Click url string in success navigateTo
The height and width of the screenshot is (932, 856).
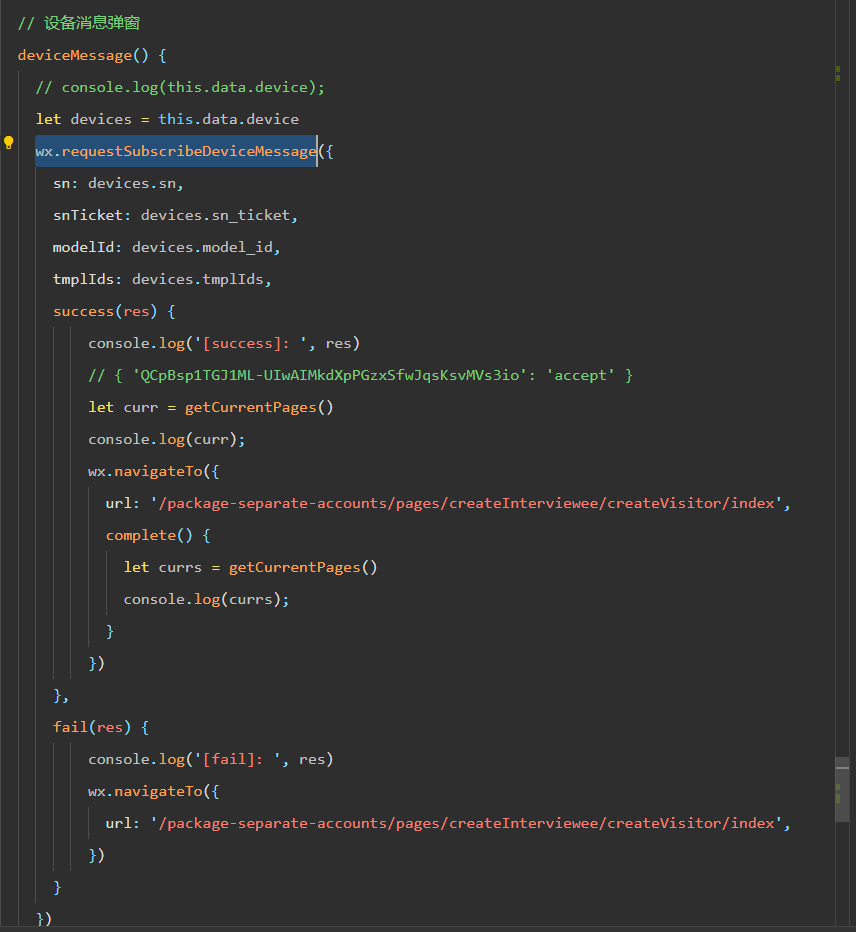467,503
